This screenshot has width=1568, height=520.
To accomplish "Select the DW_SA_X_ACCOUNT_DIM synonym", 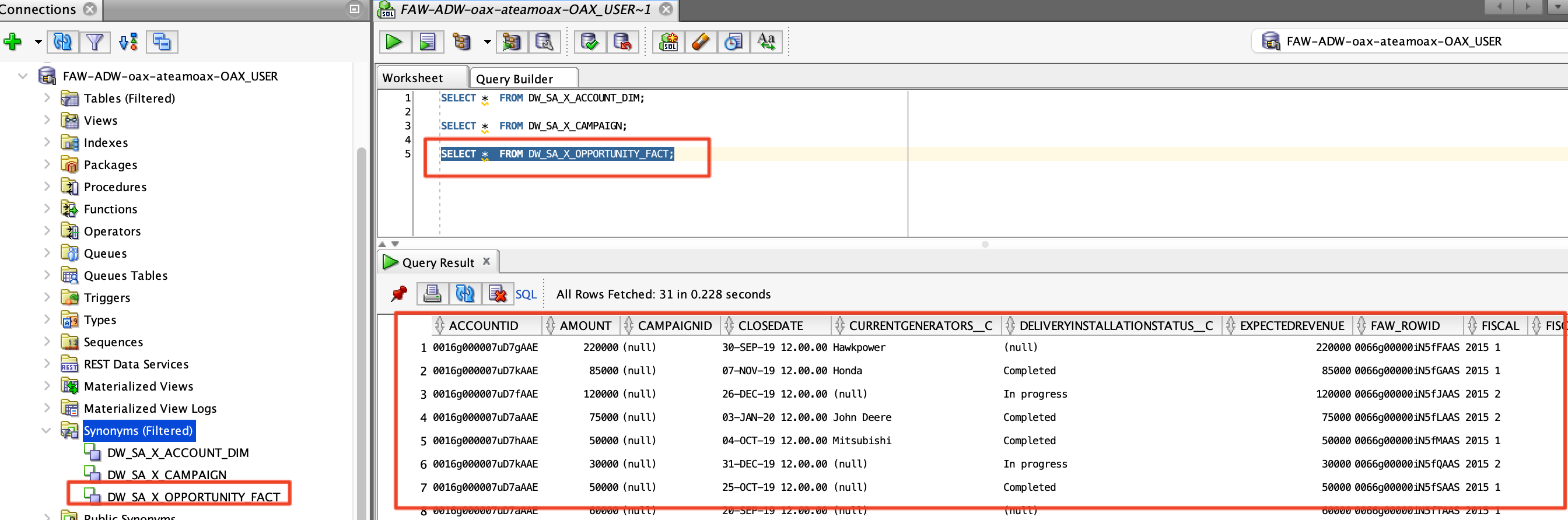I will [x=178, y=452].
